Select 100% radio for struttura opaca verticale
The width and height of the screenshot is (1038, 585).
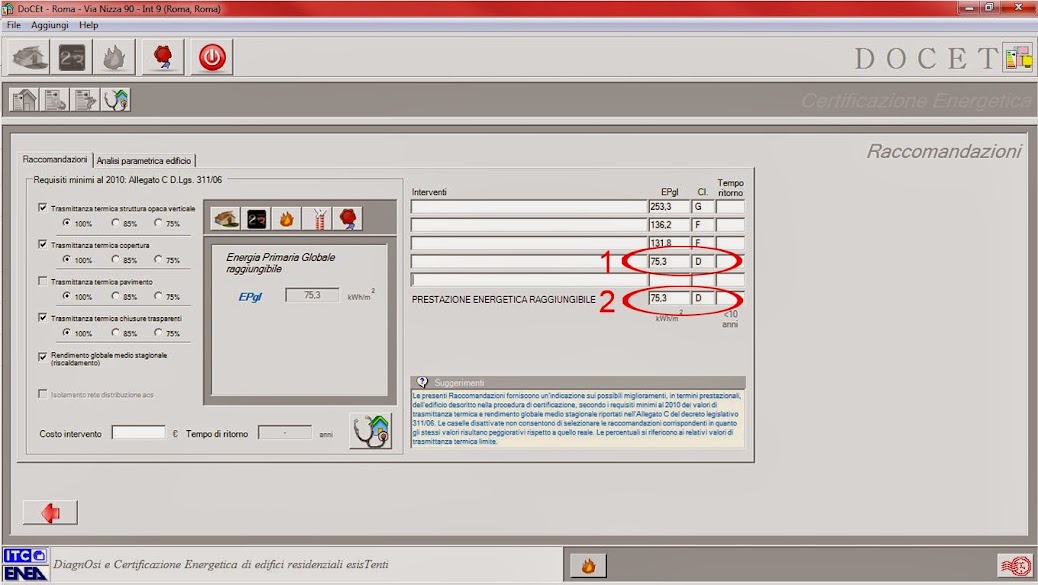click(x=66, y=223)
